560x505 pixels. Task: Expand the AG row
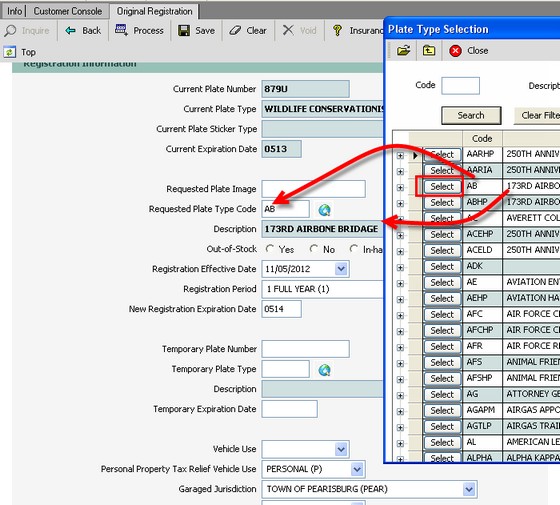(x=400, y=396)
